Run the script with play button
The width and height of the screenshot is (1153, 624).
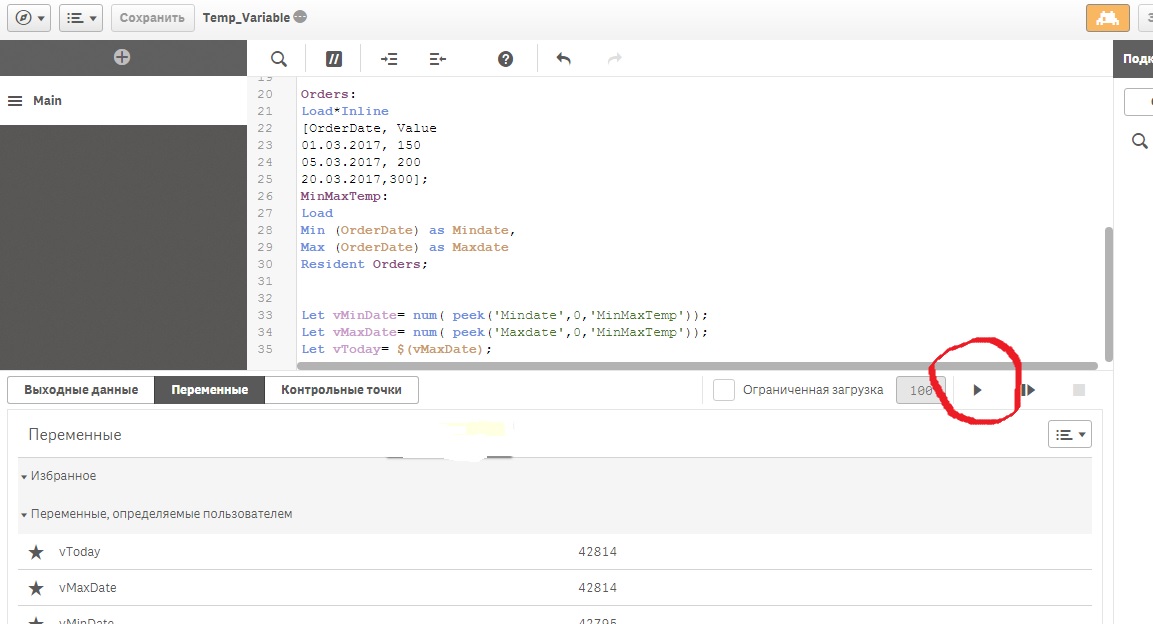pos(978,390)
